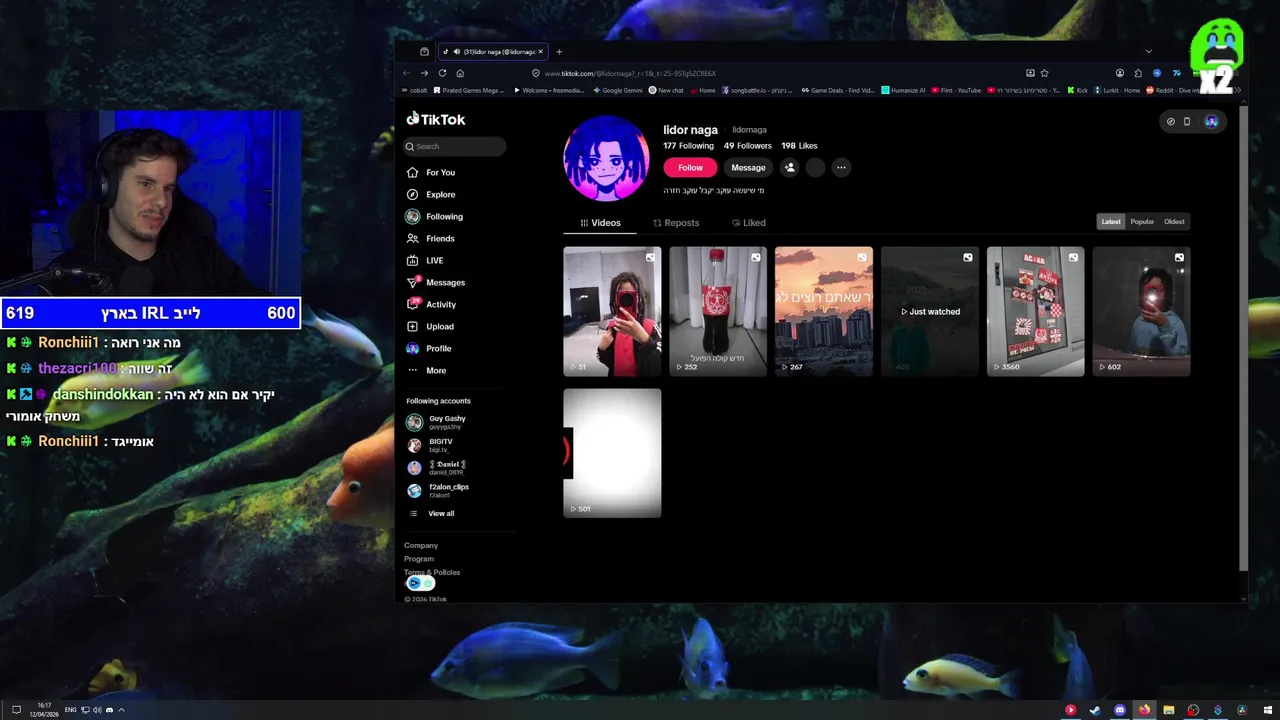The width and height of the screenshot is (1280, 720).
Task: Open a new browser tab
Action: (x=559, y=52)
